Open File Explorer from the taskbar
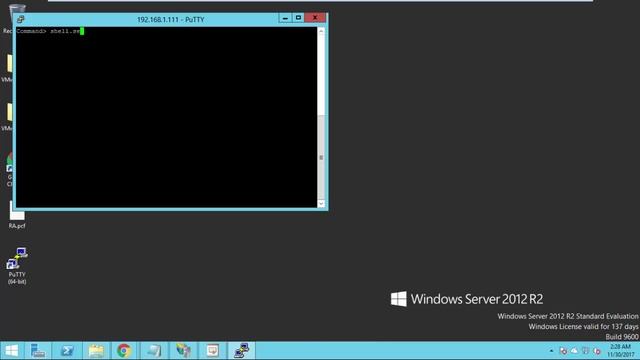 tap(96, 351)
